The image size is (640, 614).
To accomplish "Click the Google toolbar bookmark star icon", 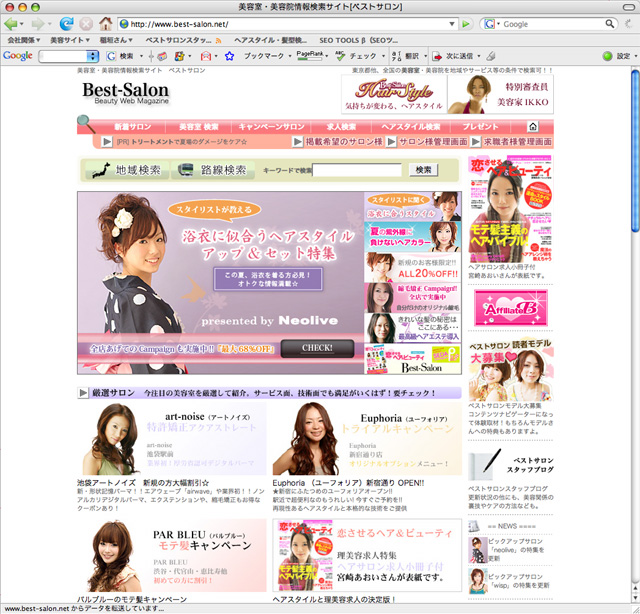I will click(229, 56).
